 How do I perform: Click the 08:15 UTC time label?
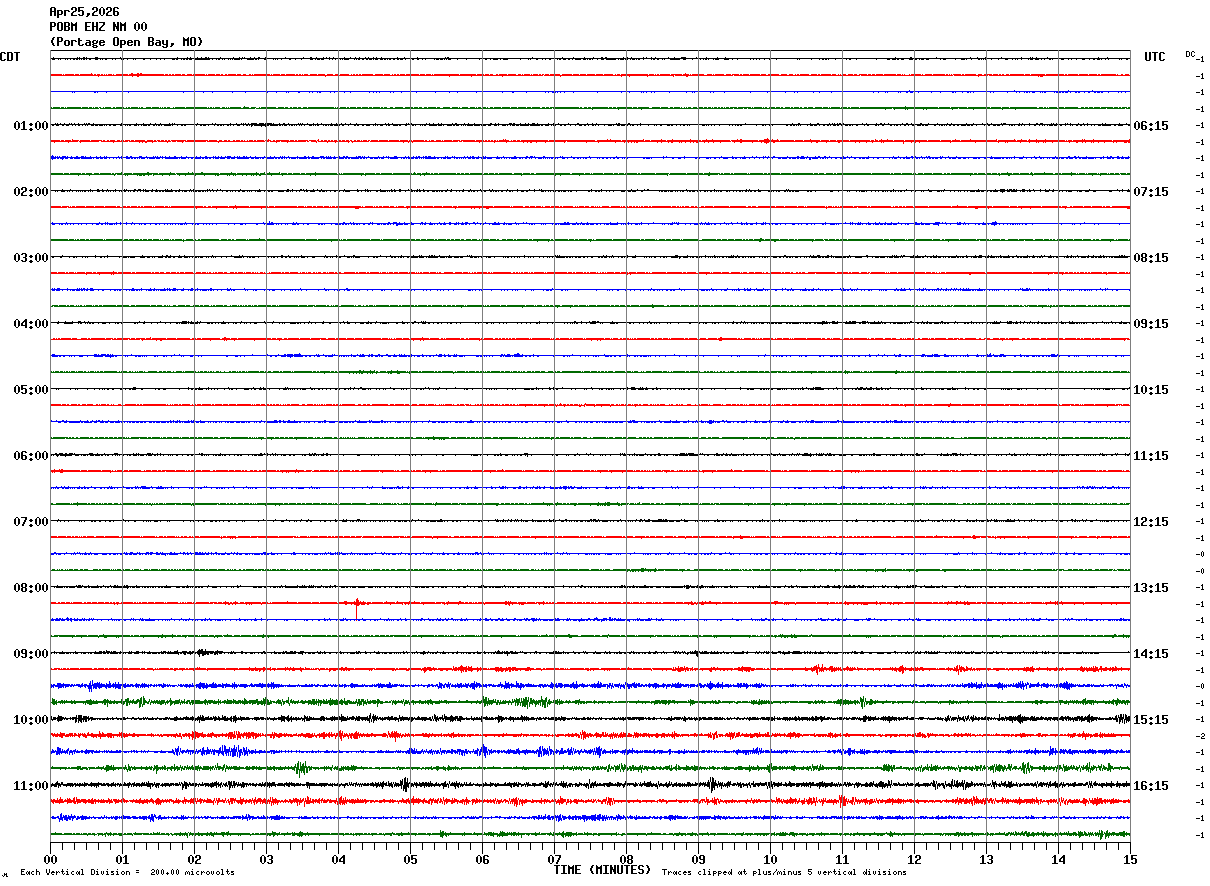pos(1151,258)
